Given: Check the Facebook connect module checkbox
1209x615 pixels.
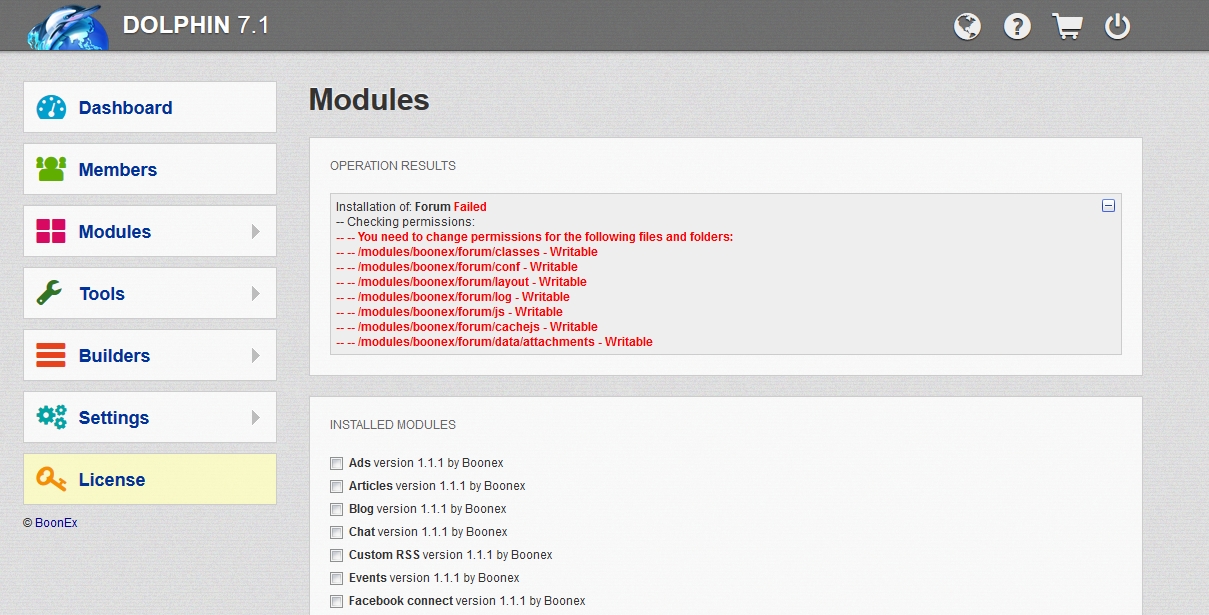Looking at the screenshot, I should (x=336, y=602).
